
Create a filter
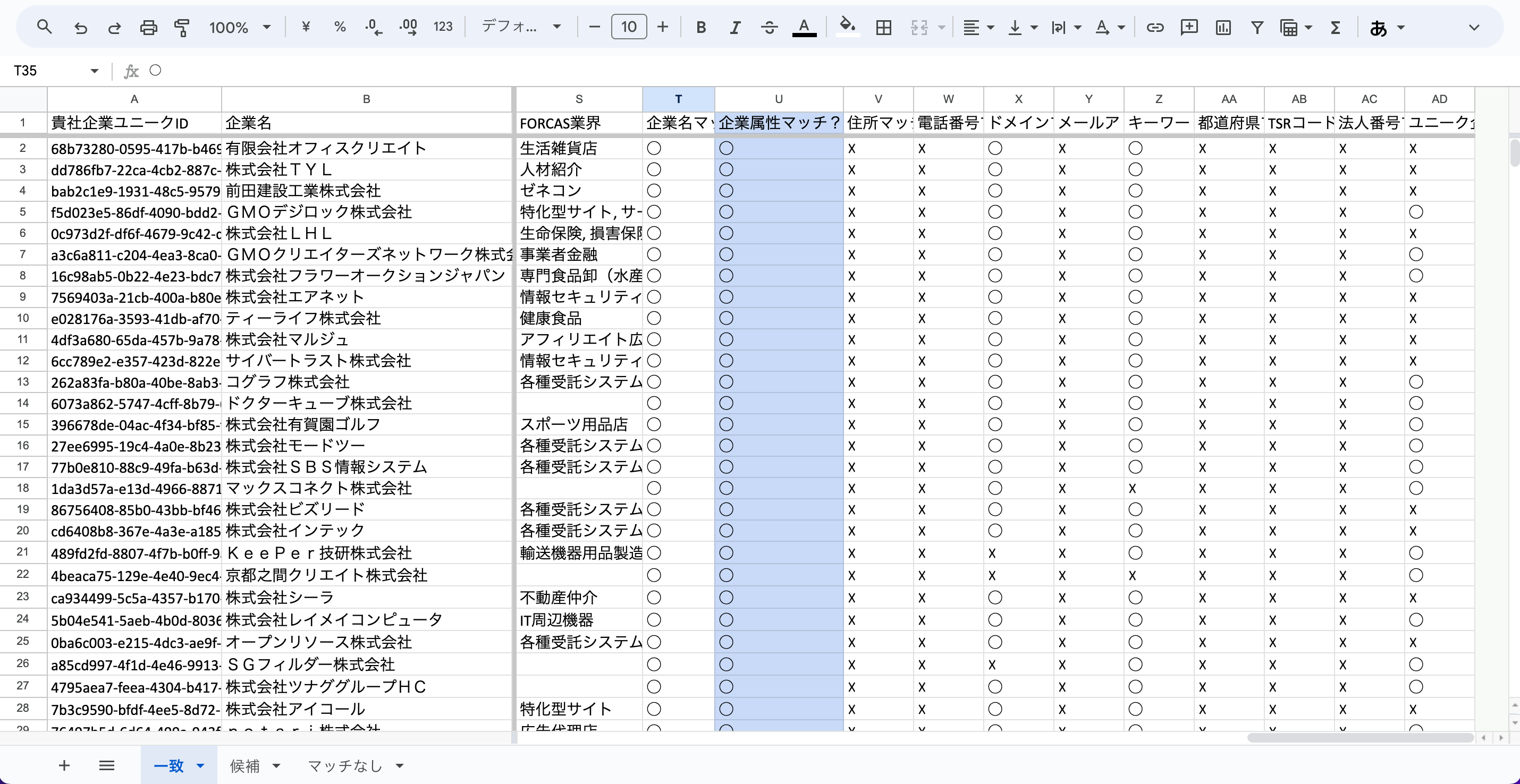pos(1257,27)
